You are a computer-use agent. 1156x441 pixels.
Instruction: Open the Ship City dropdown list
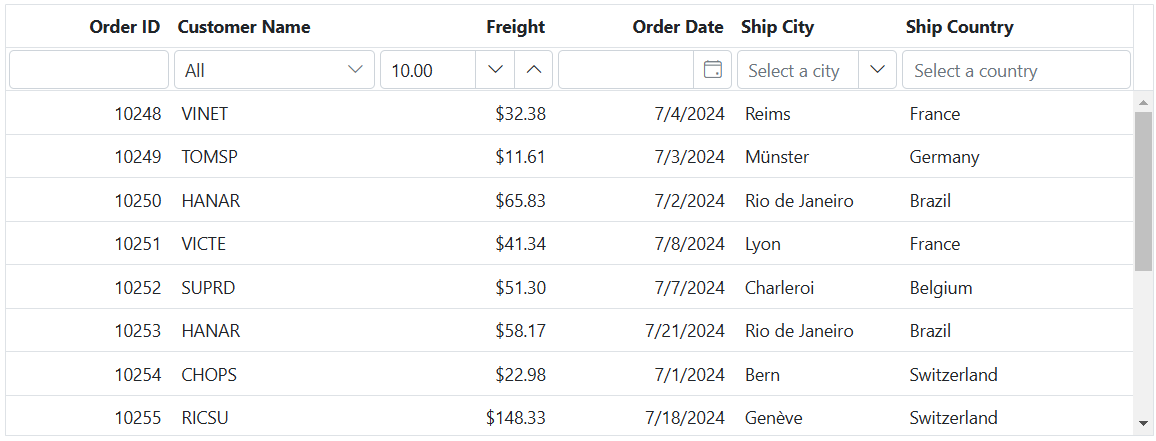click(878, 70)
